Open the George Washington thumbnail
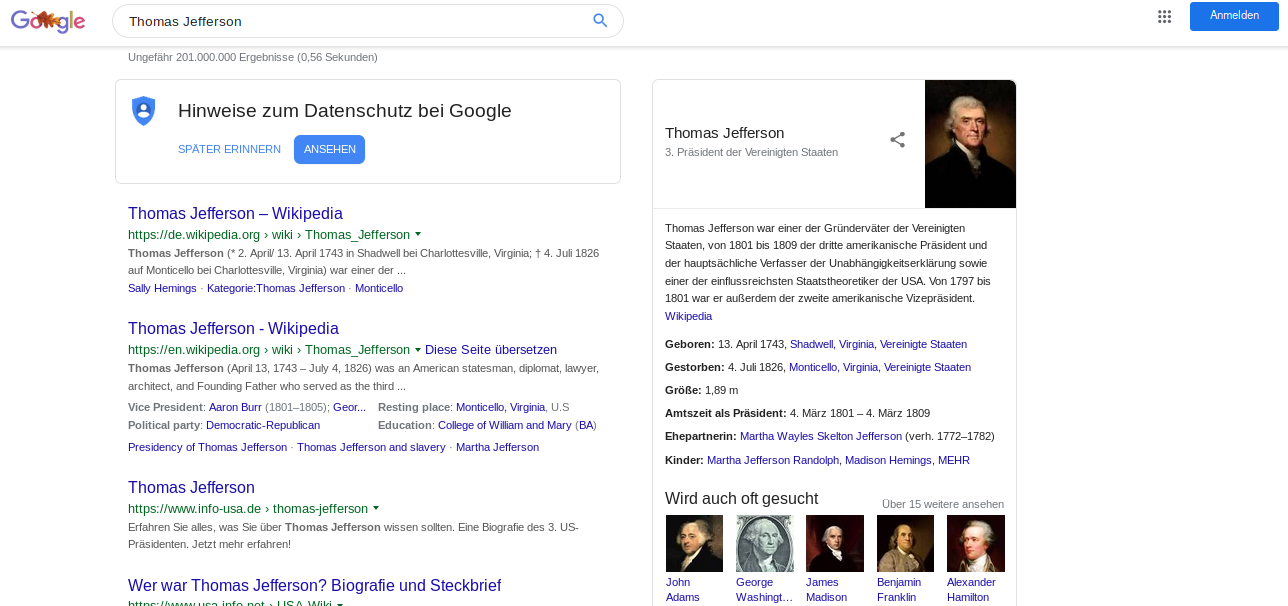The image size is (1288, 606). pos(764,543)
